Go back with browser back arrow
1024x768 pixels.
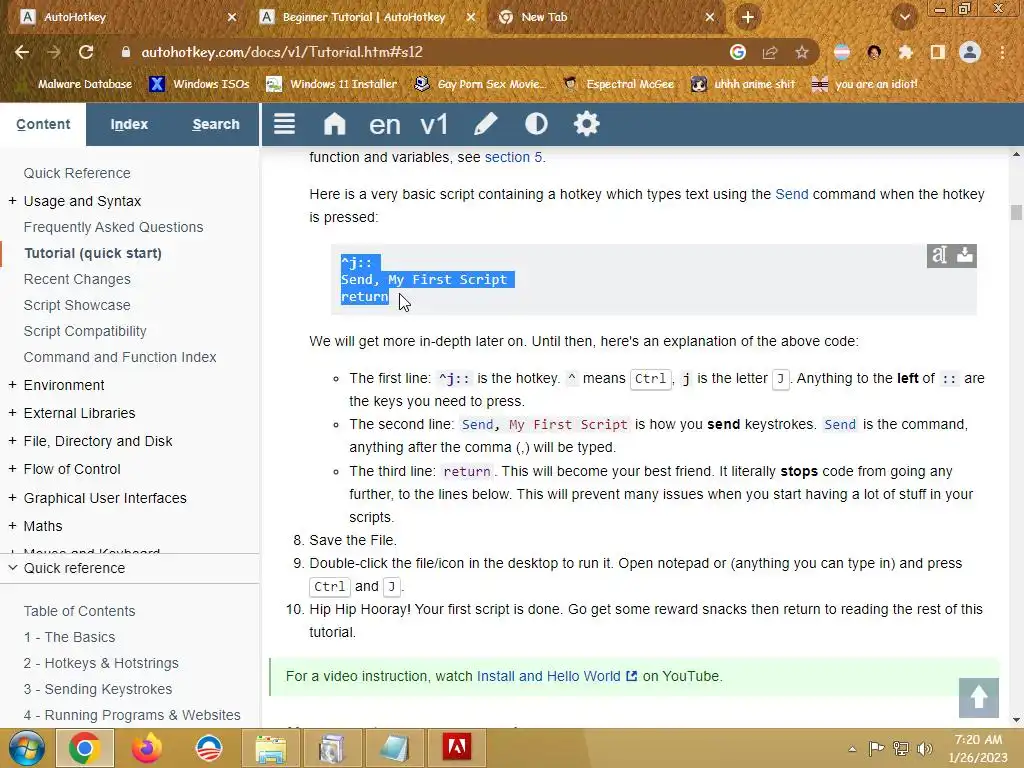pos(22,52)
